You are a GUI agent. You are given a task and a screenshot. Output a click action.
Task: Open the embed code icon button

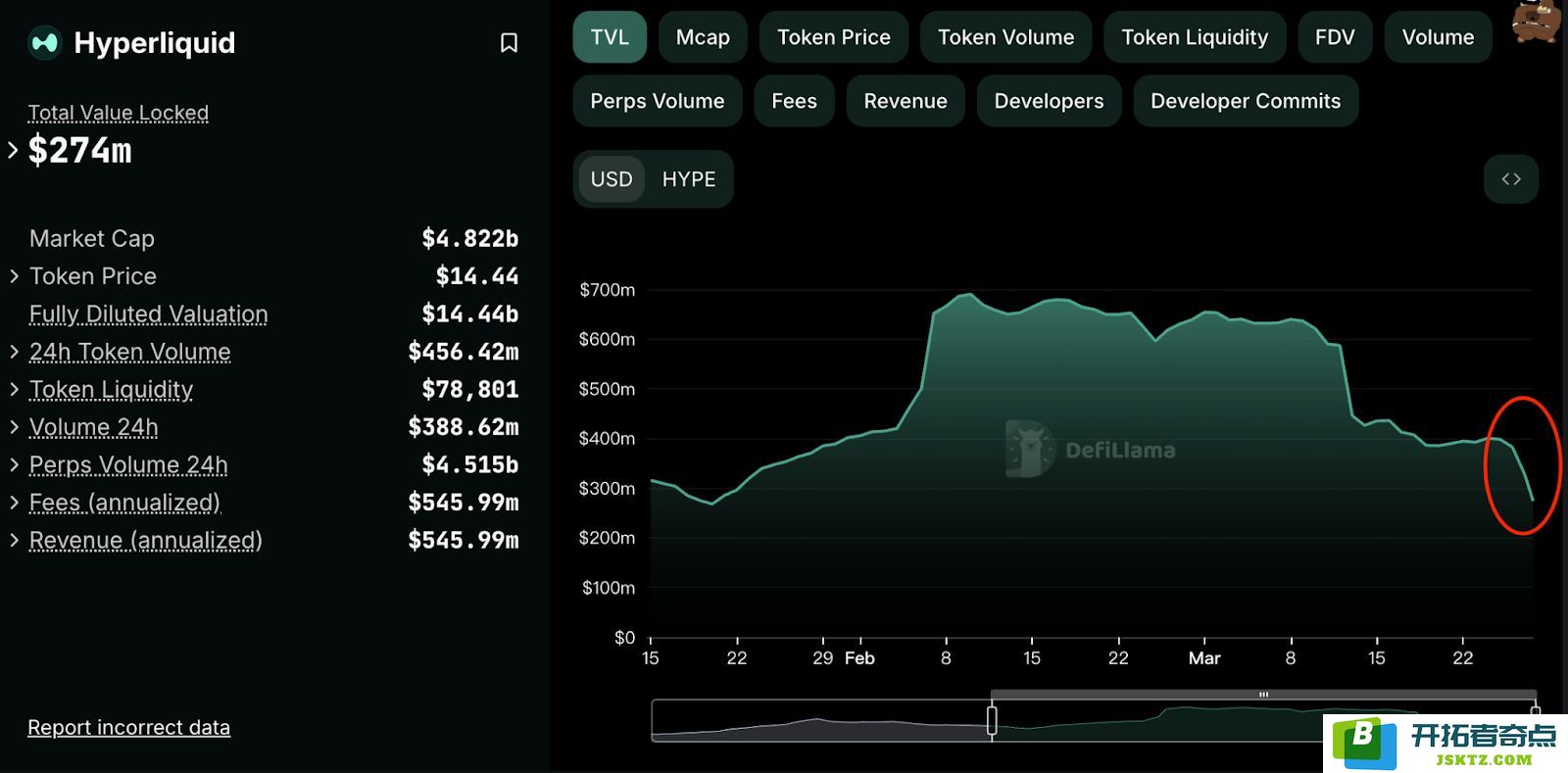1511,179
